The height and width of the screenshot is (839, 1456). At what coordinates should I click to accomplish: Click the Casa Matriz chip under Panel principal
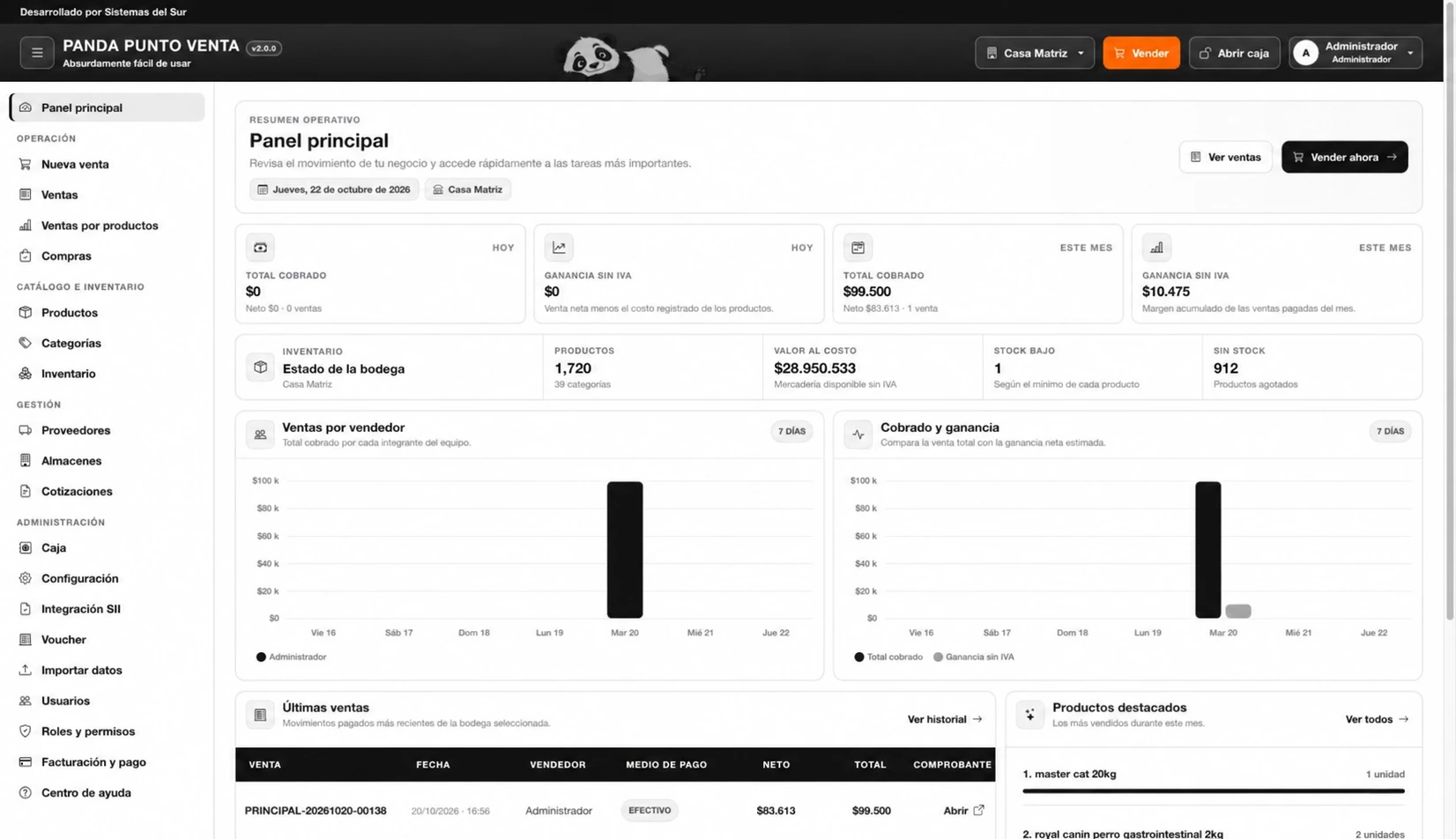pos(467,189)
